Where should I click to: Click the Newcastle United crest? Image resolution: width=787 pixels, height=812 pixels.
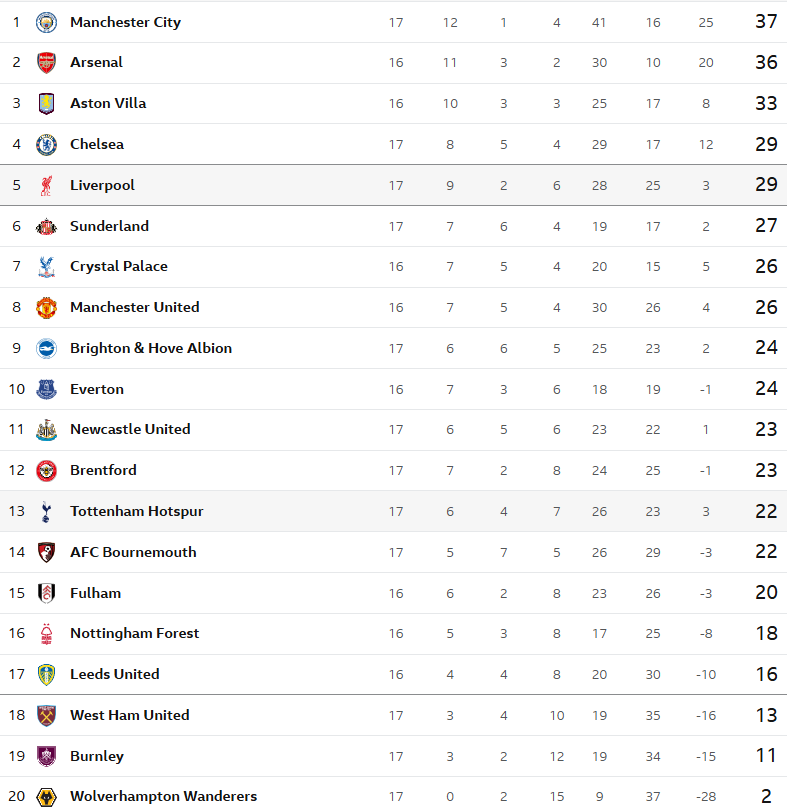click(46, 430)
